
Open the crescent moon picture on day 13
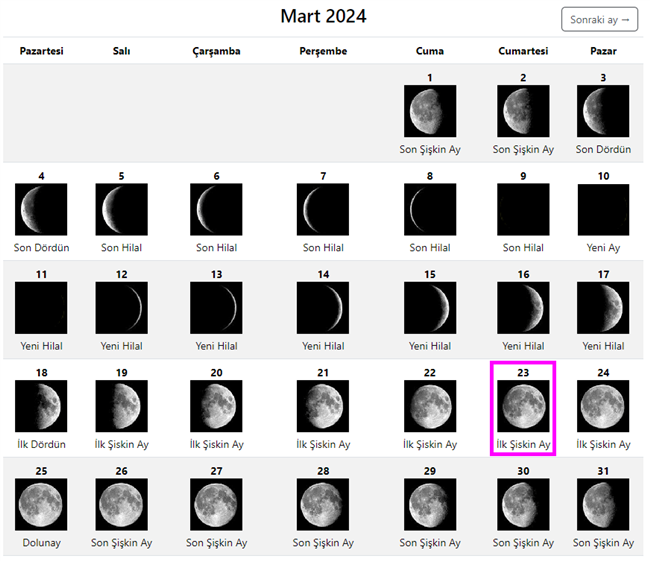tap(216, 308)
